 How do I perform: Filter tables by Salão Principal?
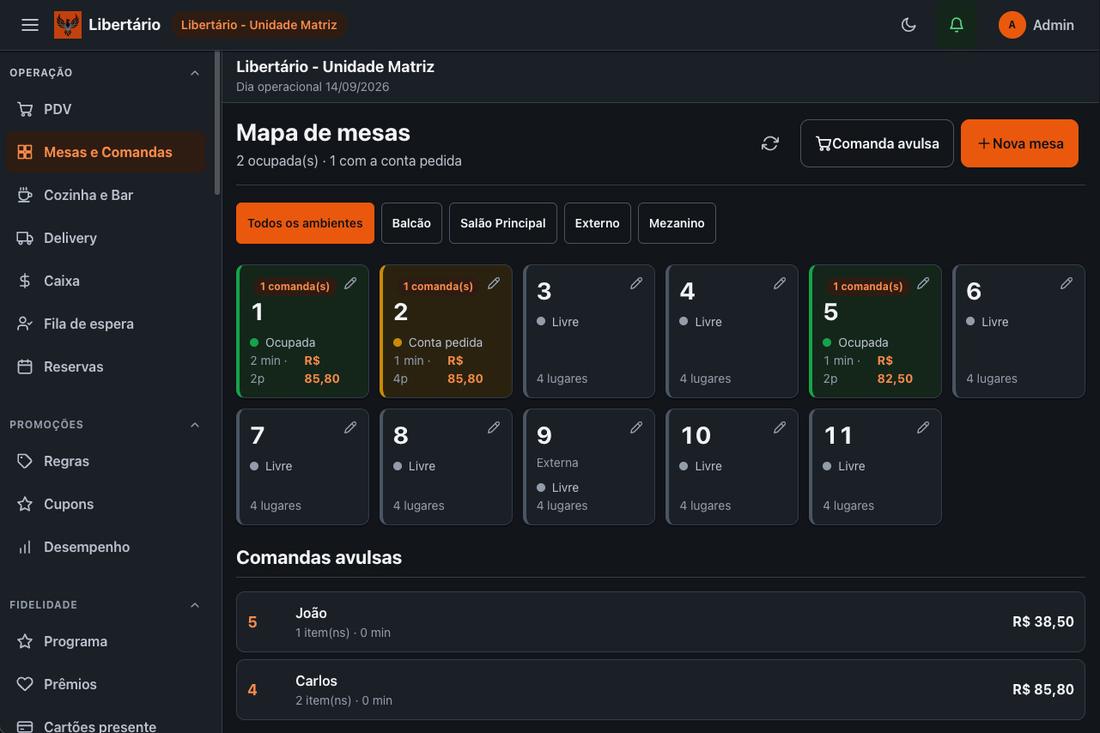click(502, 223)
